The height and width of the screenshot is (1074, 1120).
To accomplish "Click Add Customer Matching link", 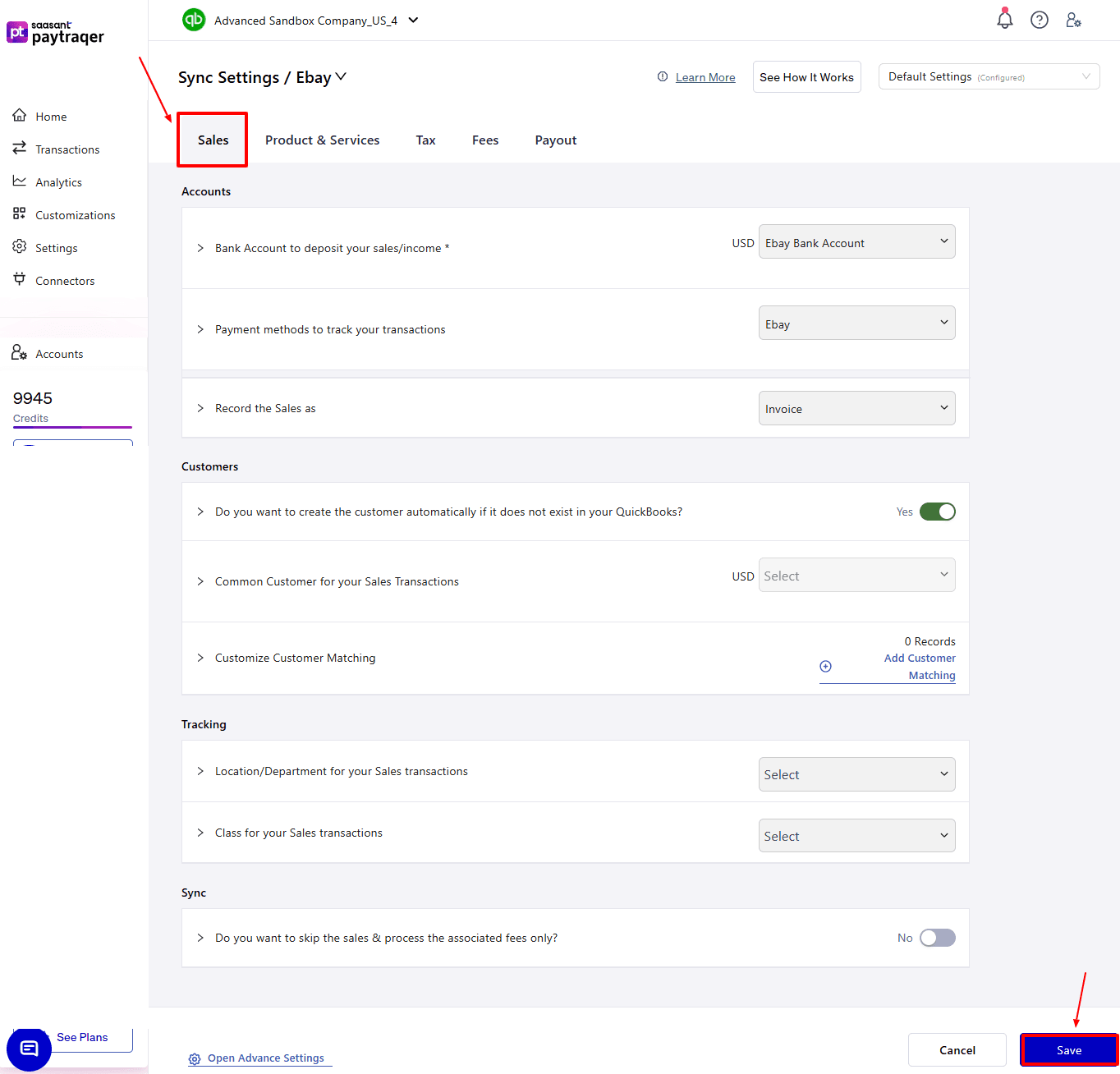I will tap(920, 667).
